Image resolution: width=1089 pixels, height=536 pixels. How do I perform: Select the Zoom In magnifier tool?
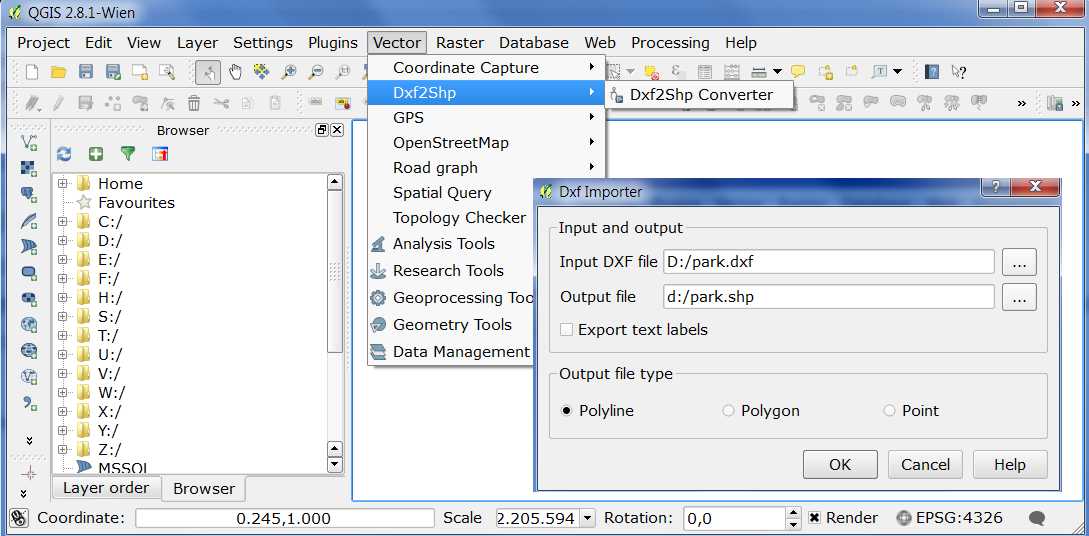coord(288,72)
